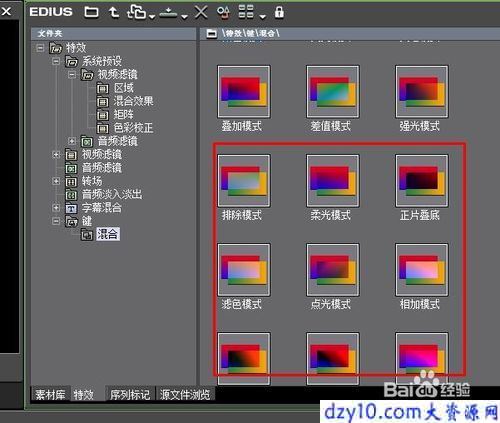Image resolution: width=500 pixels, height=423 pixels.
Task: Collapse the 键 folder
Action: [56, 221]
